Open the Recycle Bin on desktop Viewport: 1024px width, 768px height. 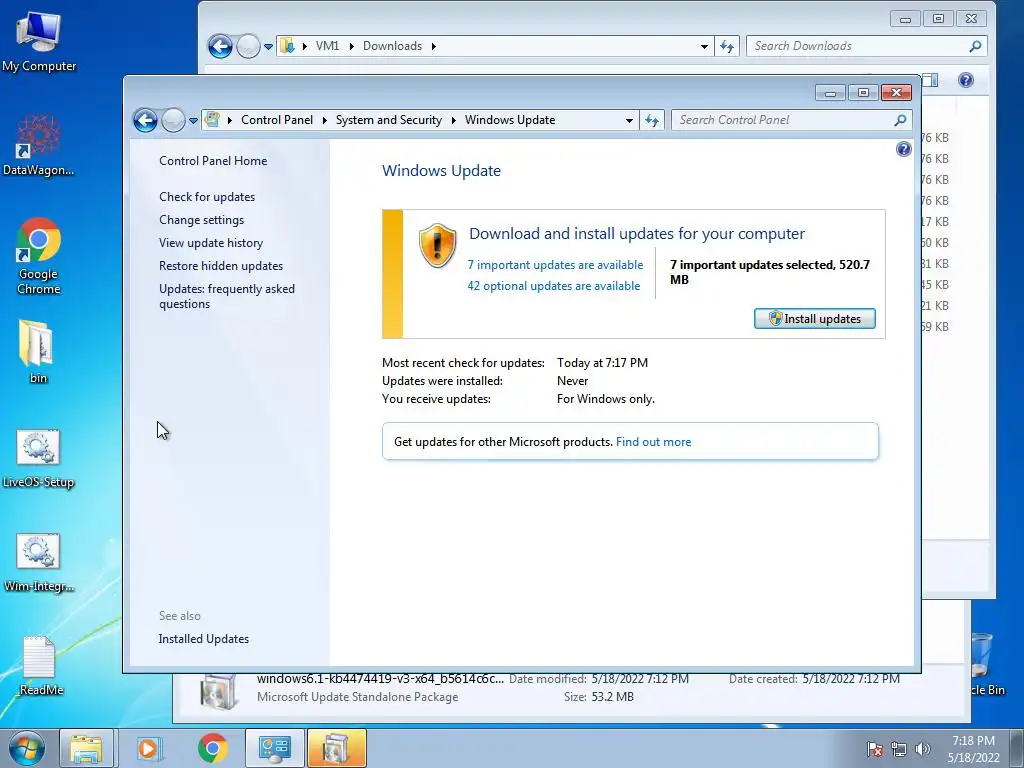click(984, 665)
